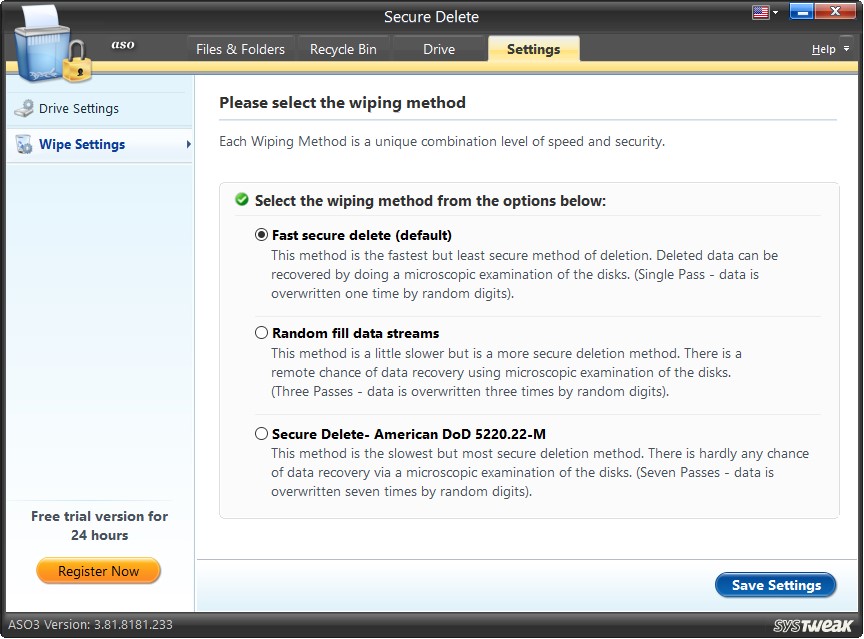Screen dimensions: 864x639
Task: Choose the Secure Delete American DoD 5220.22-M method
Action: pos(261,434)
